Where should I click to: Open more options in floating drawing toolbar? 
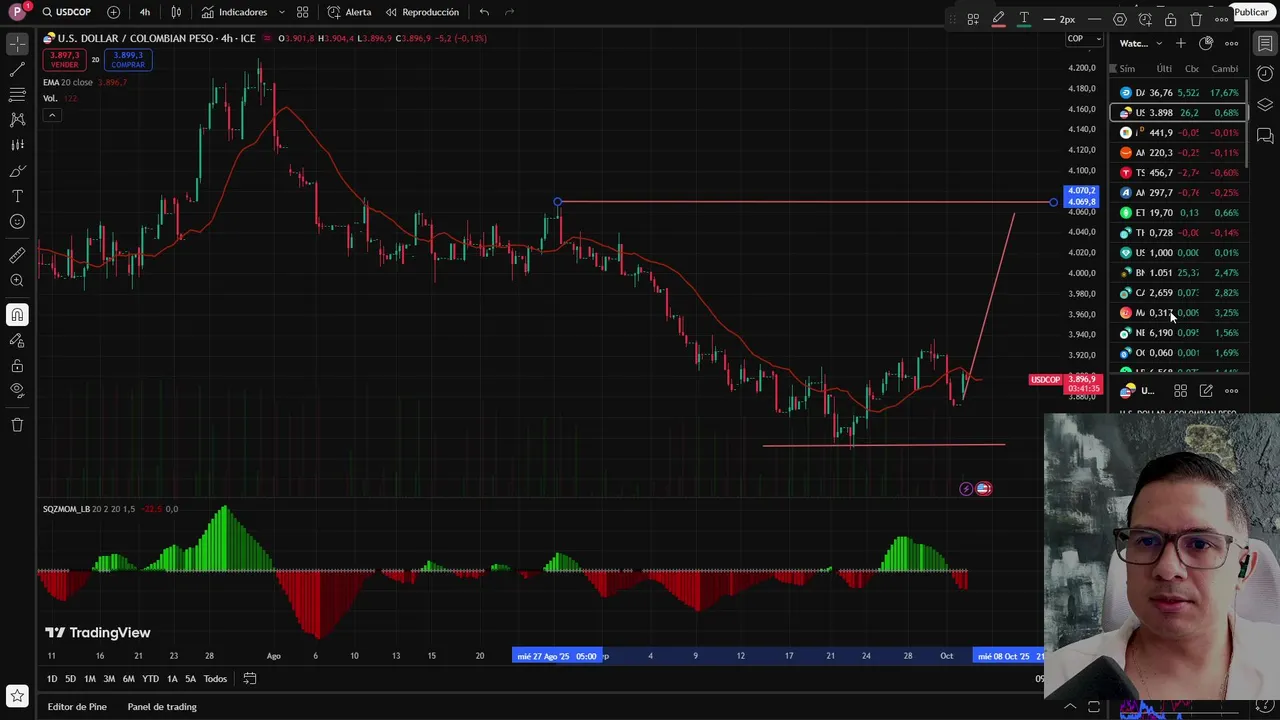(x=1221, y=19)
